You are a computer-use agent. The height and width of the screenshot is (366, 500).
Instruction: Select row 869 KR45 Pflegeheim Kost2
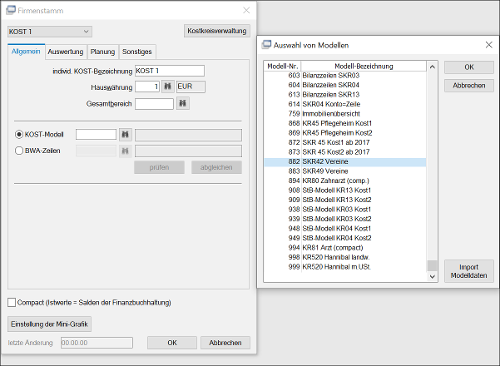click(345, 133)
